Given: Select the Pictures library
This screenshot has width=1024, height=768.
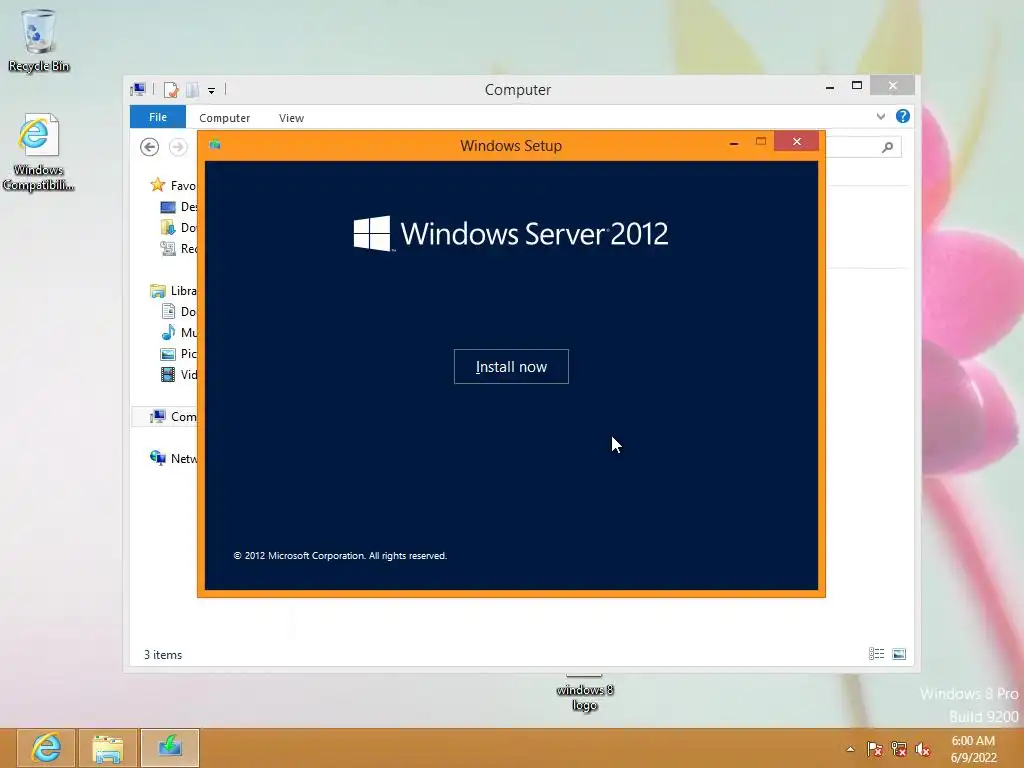Looking at the screenshot, I should pyautogui.click(x=178, y=353).
